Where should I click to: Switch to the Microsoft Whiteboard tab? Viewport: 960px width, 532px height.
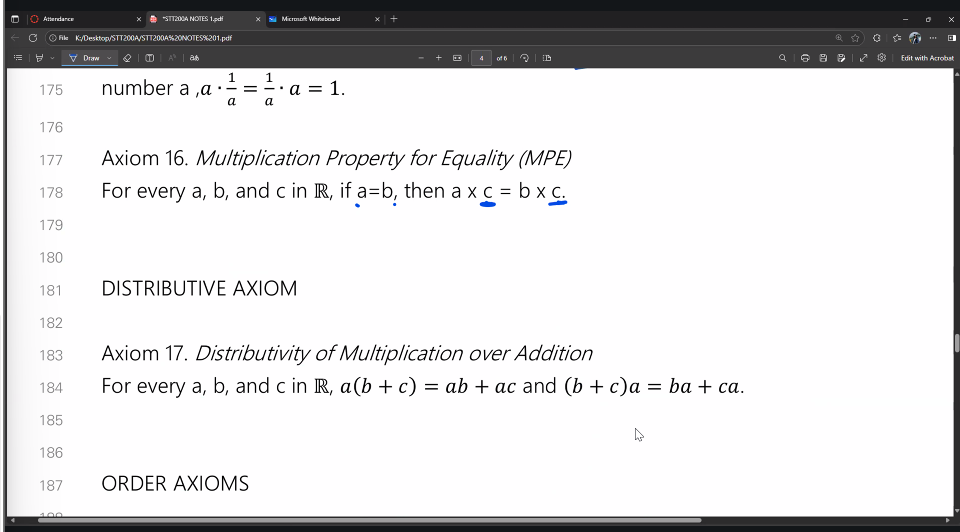click(310, 19)
